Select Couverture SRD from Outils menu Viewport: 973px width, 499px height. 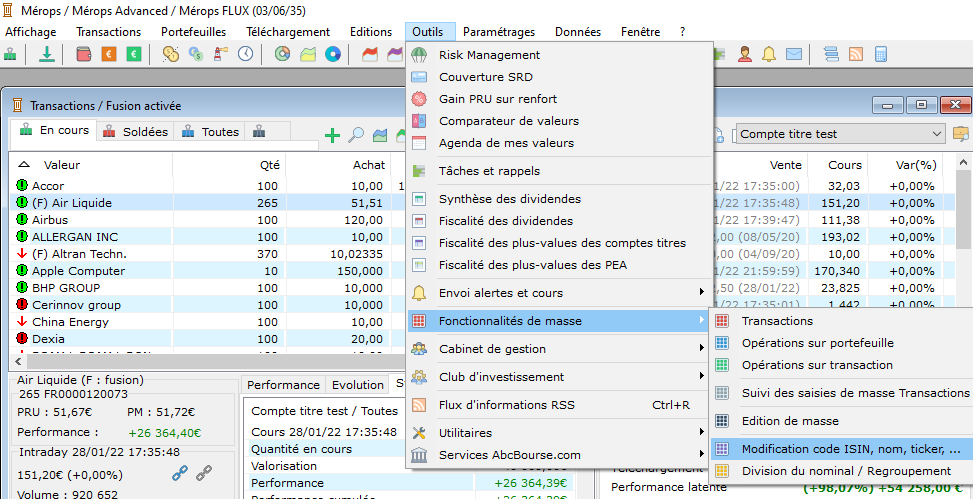pyautogui.click(x=558, y=77)
